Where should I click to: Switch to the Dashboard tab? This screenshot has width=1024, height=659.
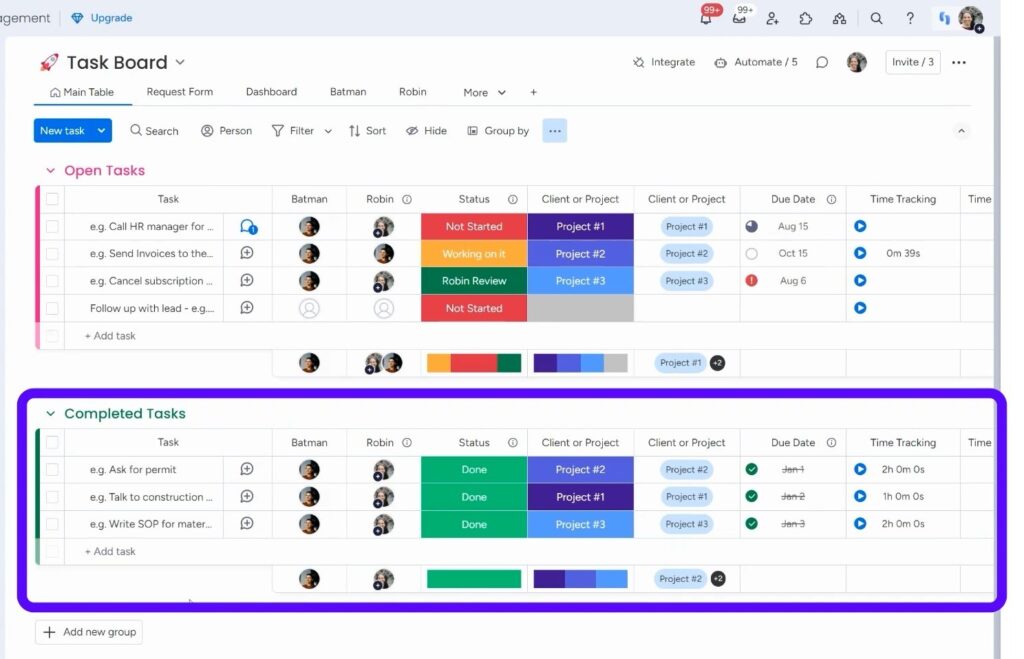271,92
